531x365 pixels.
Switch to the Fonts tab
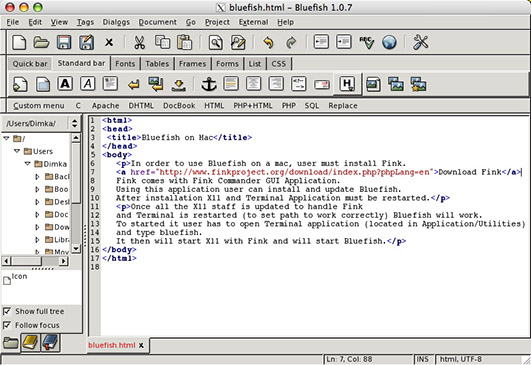(125, 64)
